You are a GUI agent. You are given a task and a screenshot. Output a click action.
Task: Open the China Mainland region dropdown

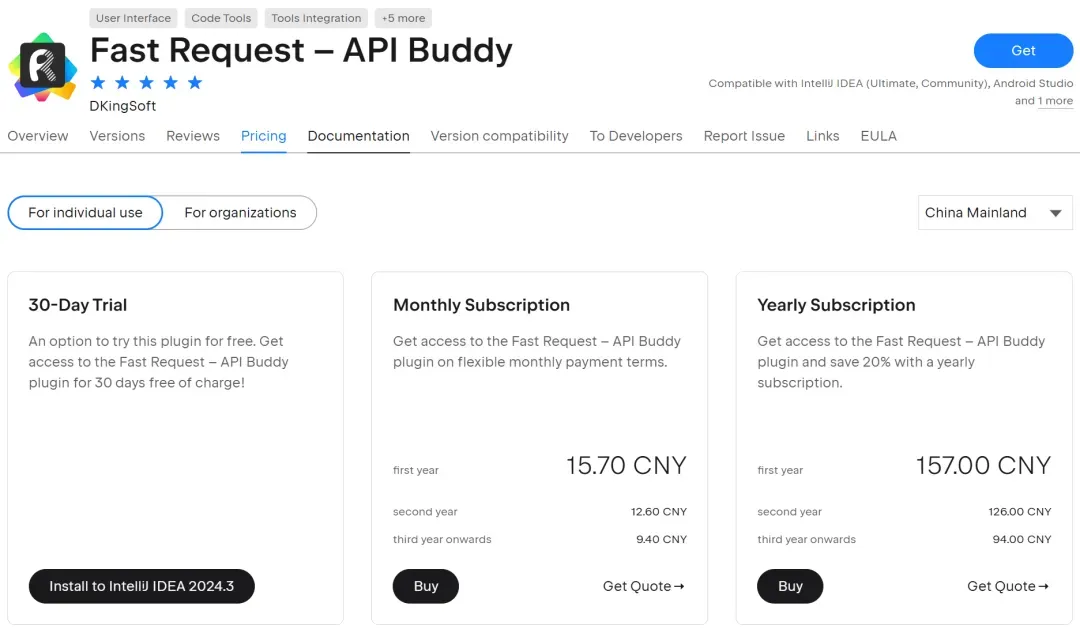[x=994, y=212]
